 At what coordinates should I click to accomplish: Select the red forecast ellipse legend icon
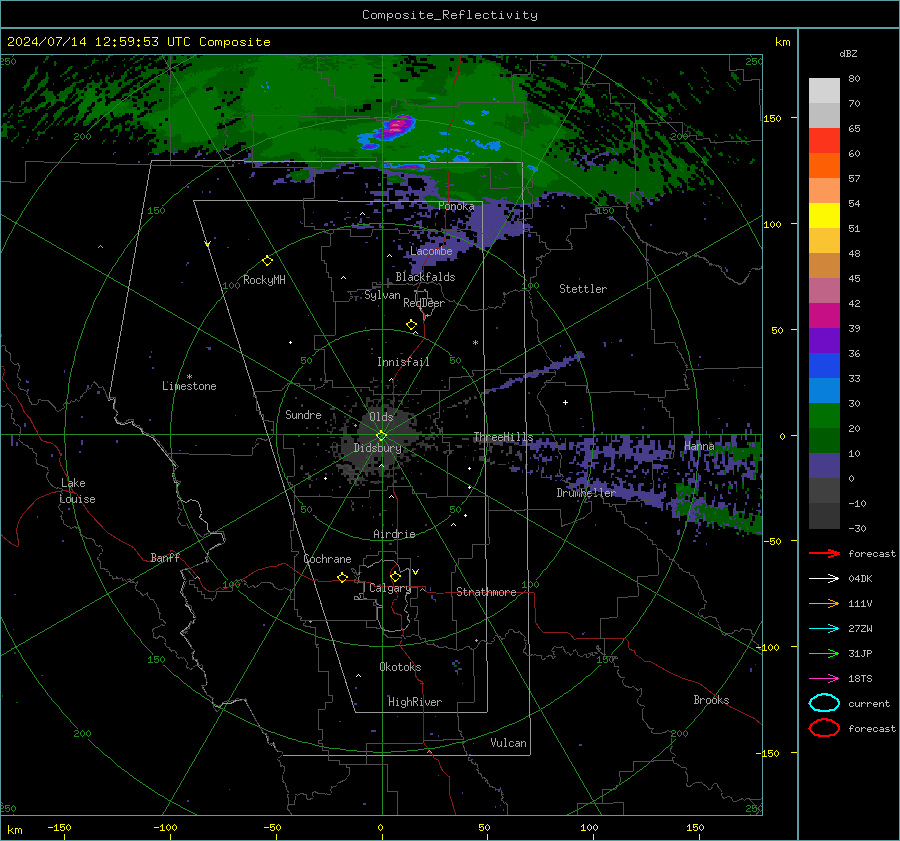tap(824, 728)
